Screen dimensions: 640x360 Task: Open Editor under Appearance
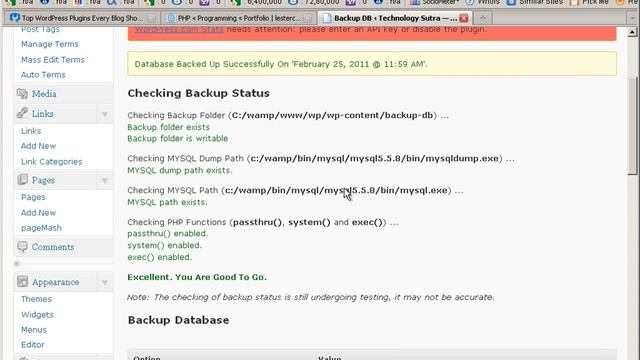pyautogui.click(x=33, y=345)
